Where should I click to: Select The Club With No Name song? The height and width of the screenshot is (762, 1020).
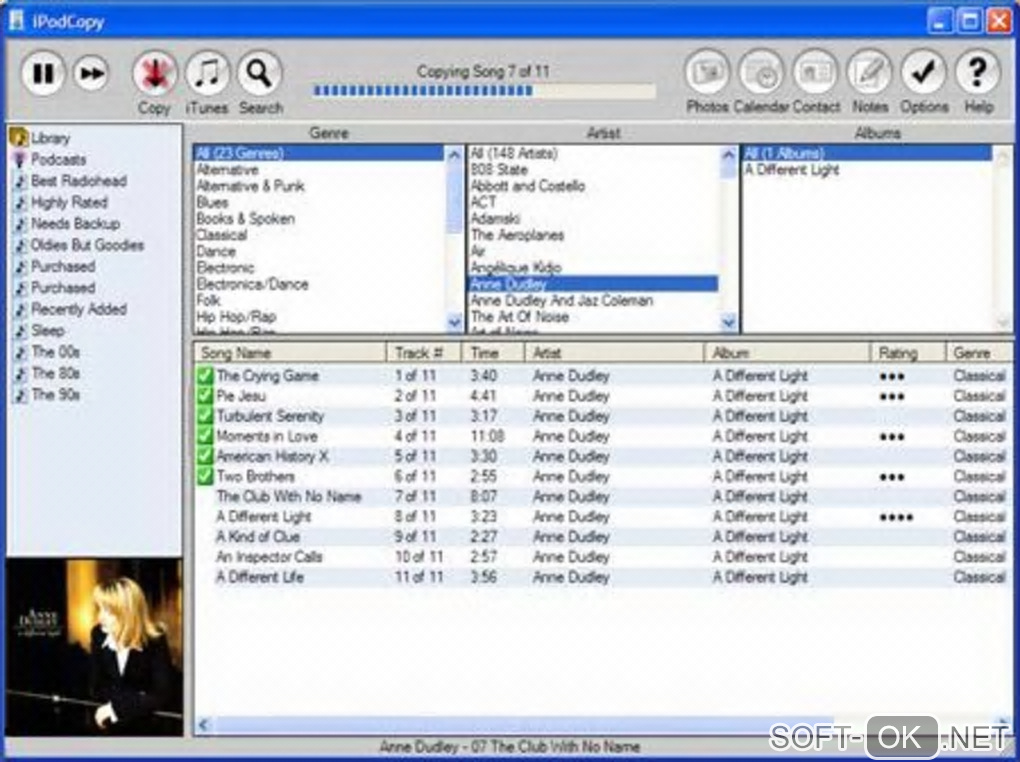tap(289, 497)
